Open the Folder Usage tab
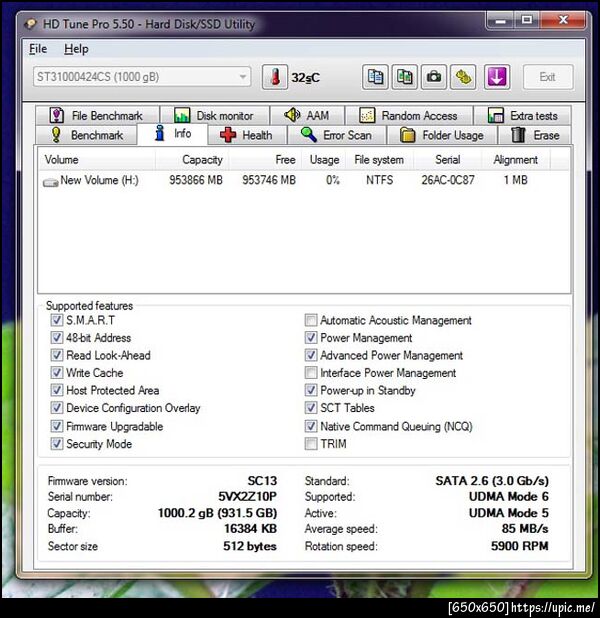 point(442,135)
